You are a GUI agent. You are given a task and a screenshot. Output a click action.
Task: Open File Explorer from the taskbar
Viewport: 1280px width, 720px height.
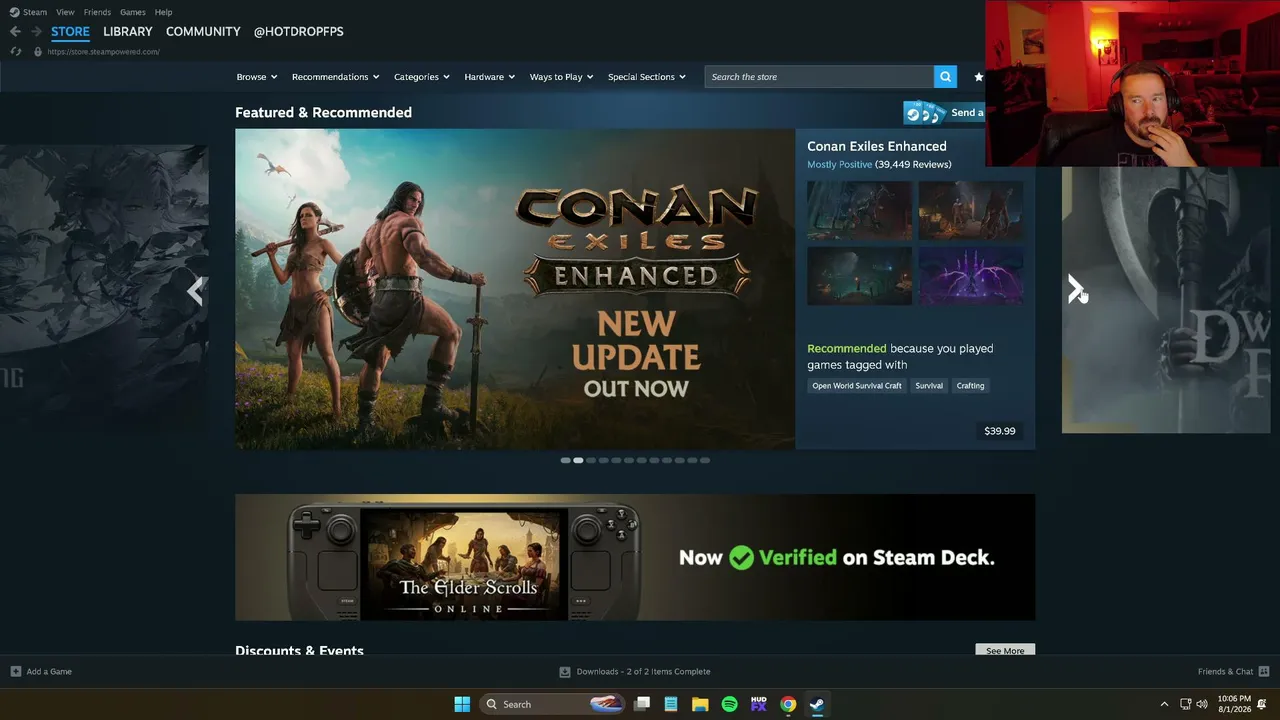click(700, 704)
